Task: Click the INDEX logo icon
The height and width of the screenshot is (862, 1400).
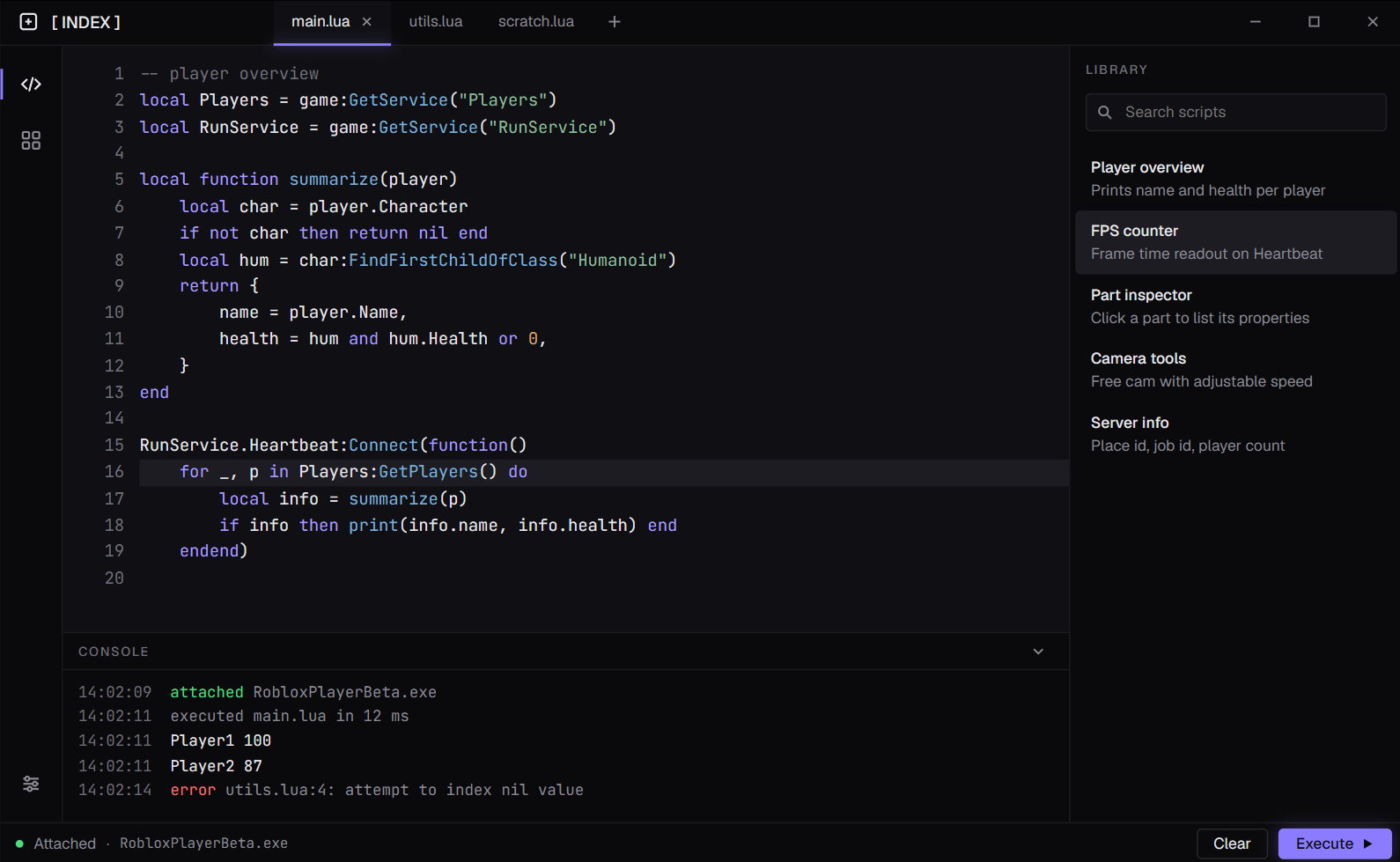Action: click(x=28, y=22)
